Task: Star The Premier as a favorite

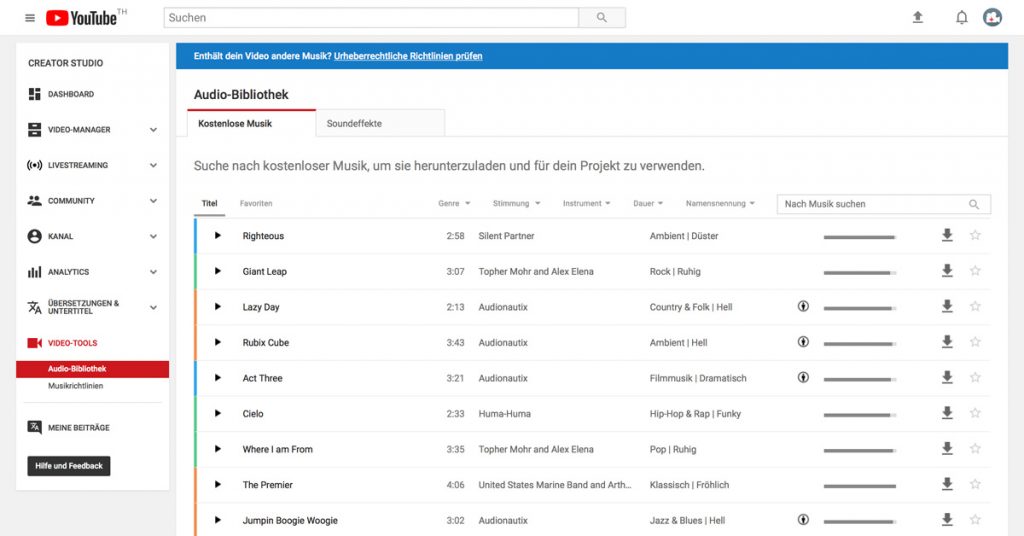Action: [975, 484]
